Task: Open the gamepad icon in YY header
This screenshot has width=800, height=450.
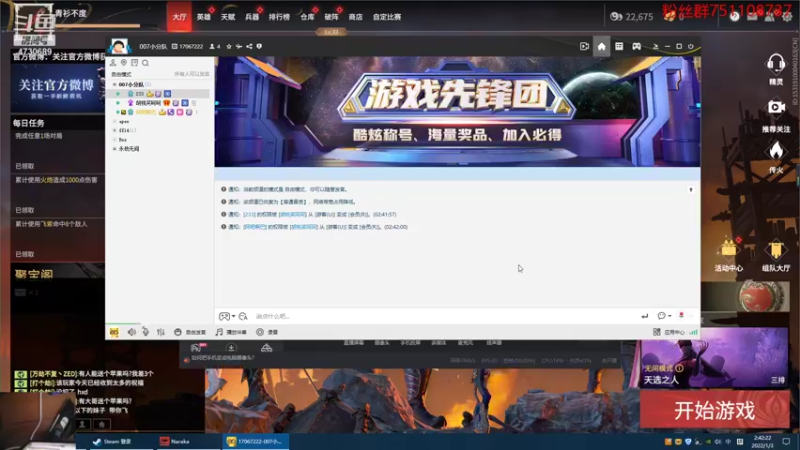Action: coord(636,46)
